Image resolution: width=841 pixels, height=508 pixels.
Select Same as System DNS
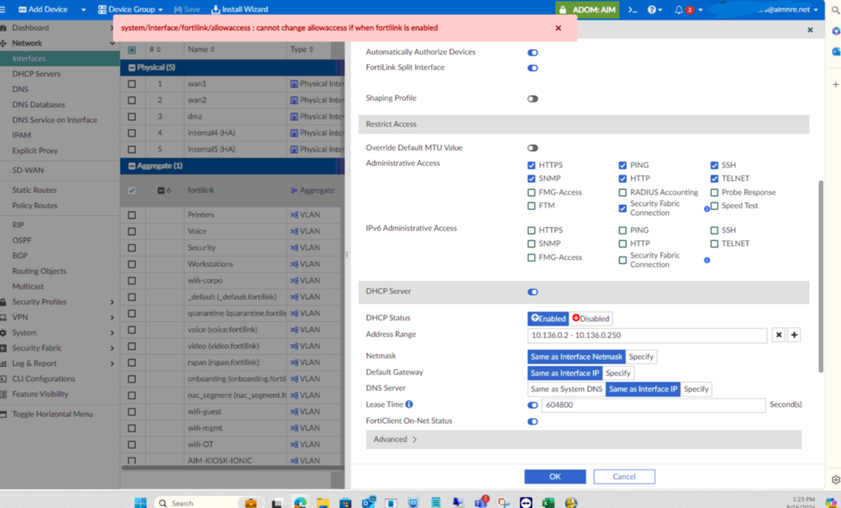(566, 389)
